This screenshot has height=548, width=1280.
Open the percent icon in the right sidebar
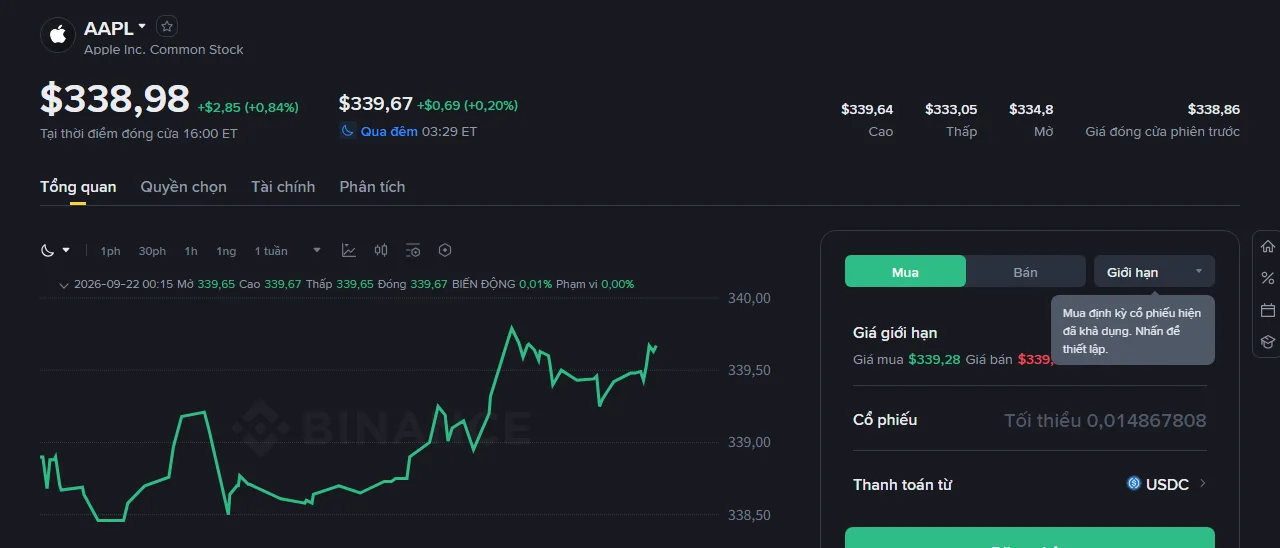(x=1267, y=278)
